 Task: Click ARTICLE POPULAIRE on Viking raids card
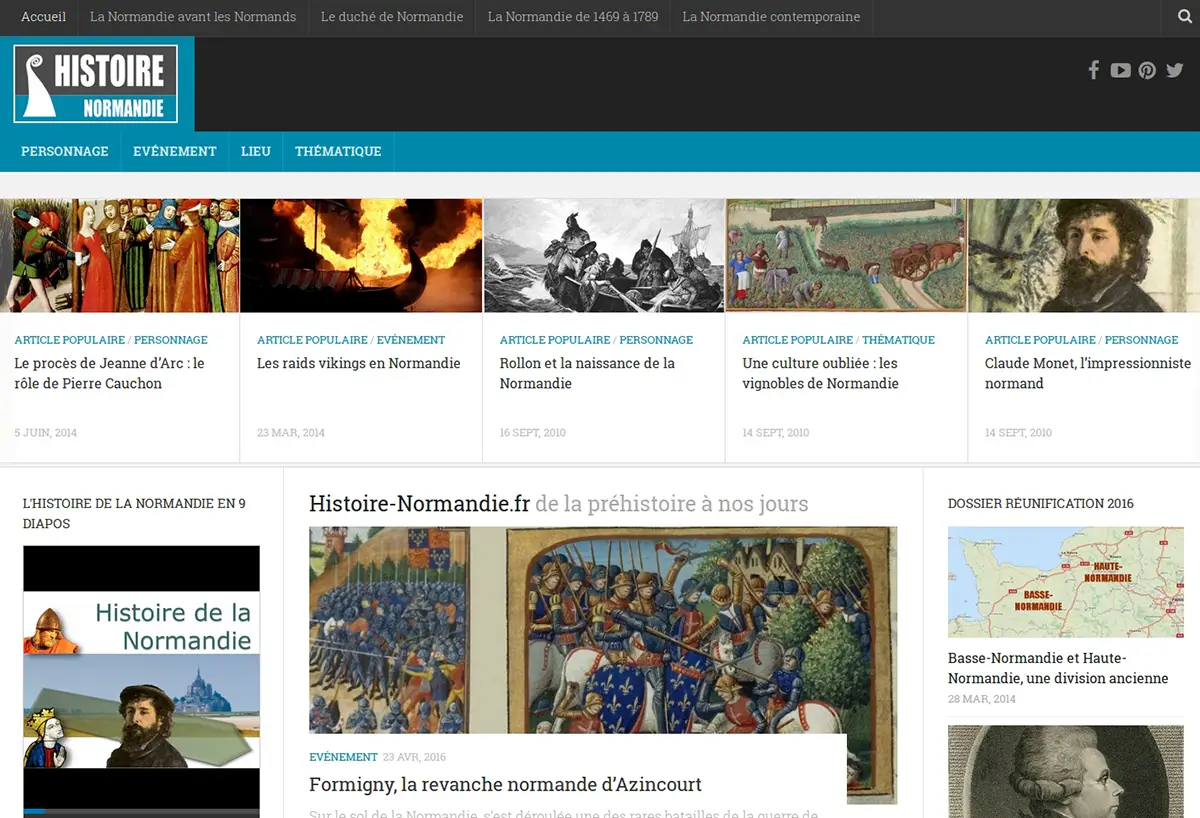(312, 340)
